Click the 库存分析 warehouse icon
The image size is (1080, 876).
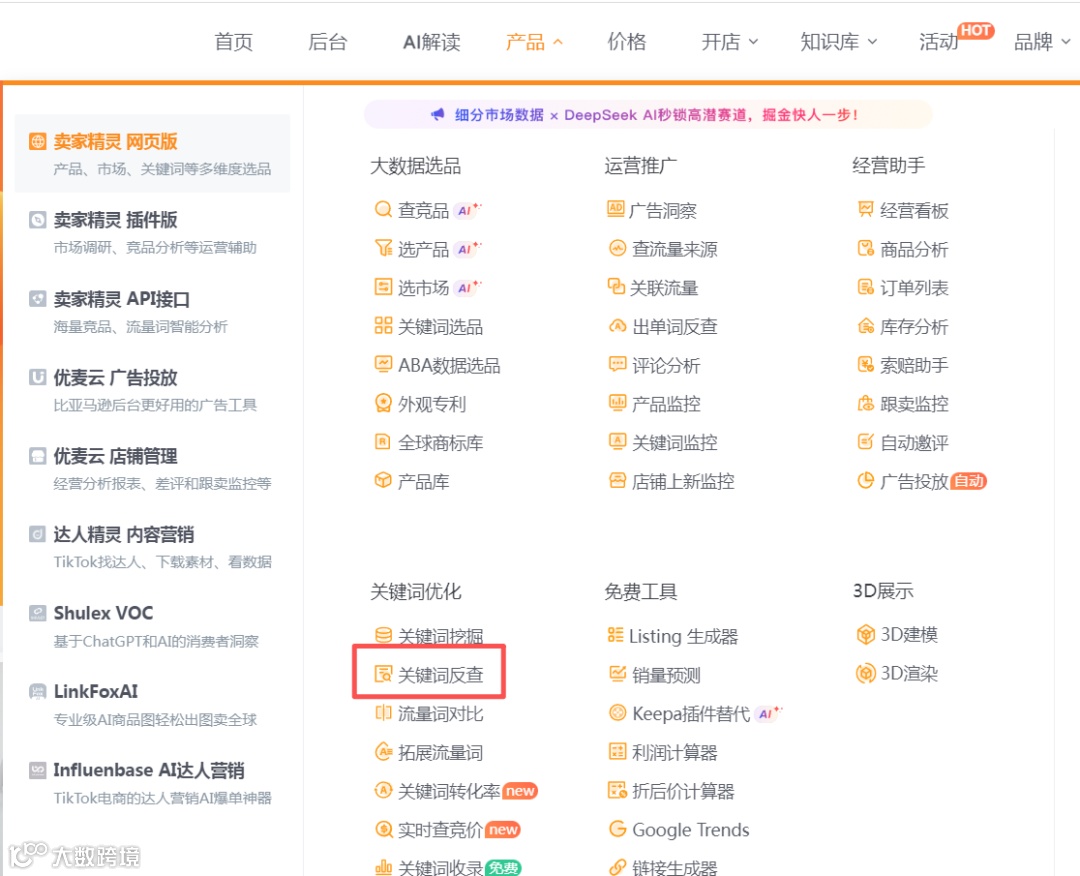865,326
